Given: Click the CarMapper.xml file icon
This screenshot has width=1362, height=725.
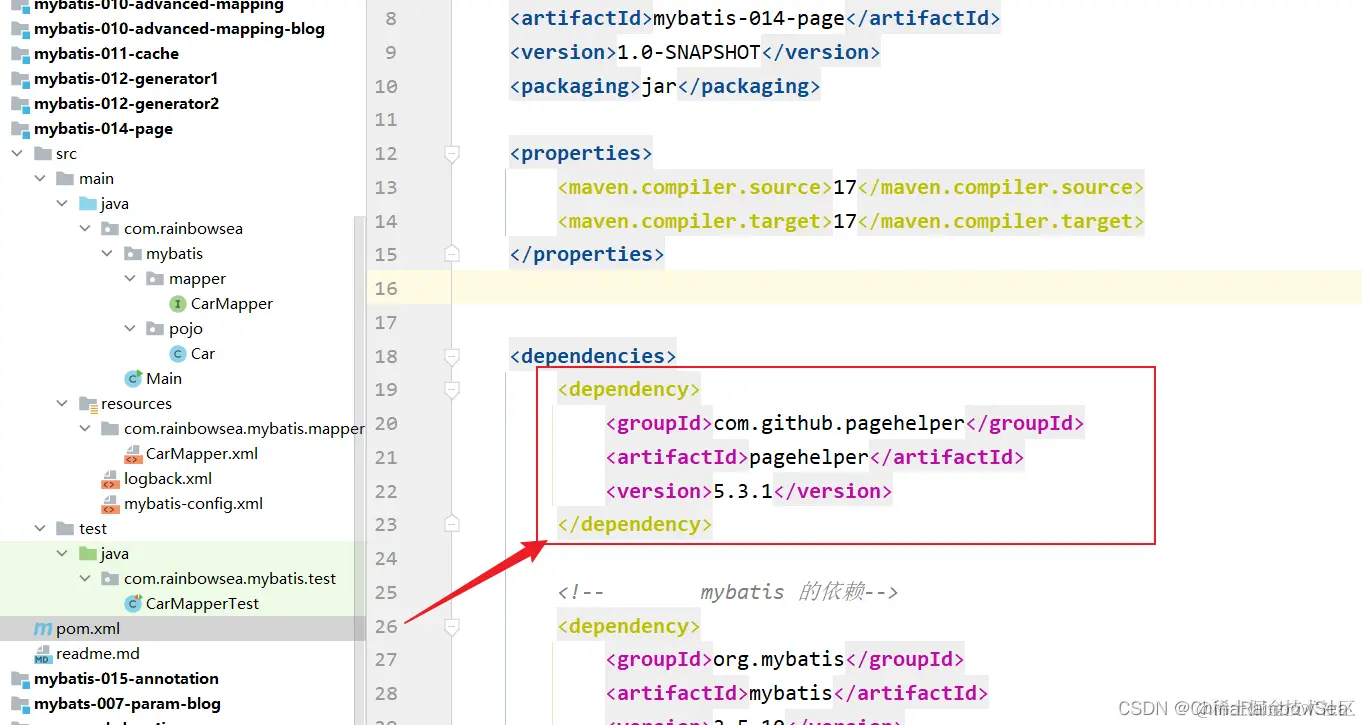Looking at the screenshot, I should [133, 454].
